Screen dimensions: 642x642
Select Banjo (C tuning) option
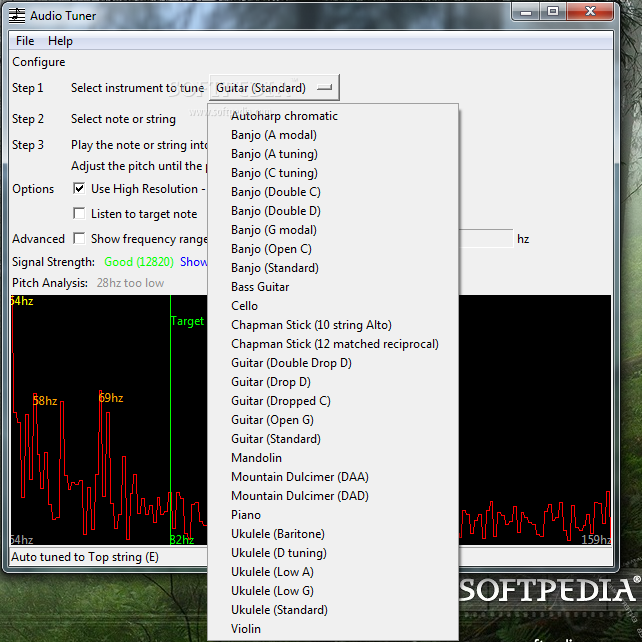click(333, 173)
